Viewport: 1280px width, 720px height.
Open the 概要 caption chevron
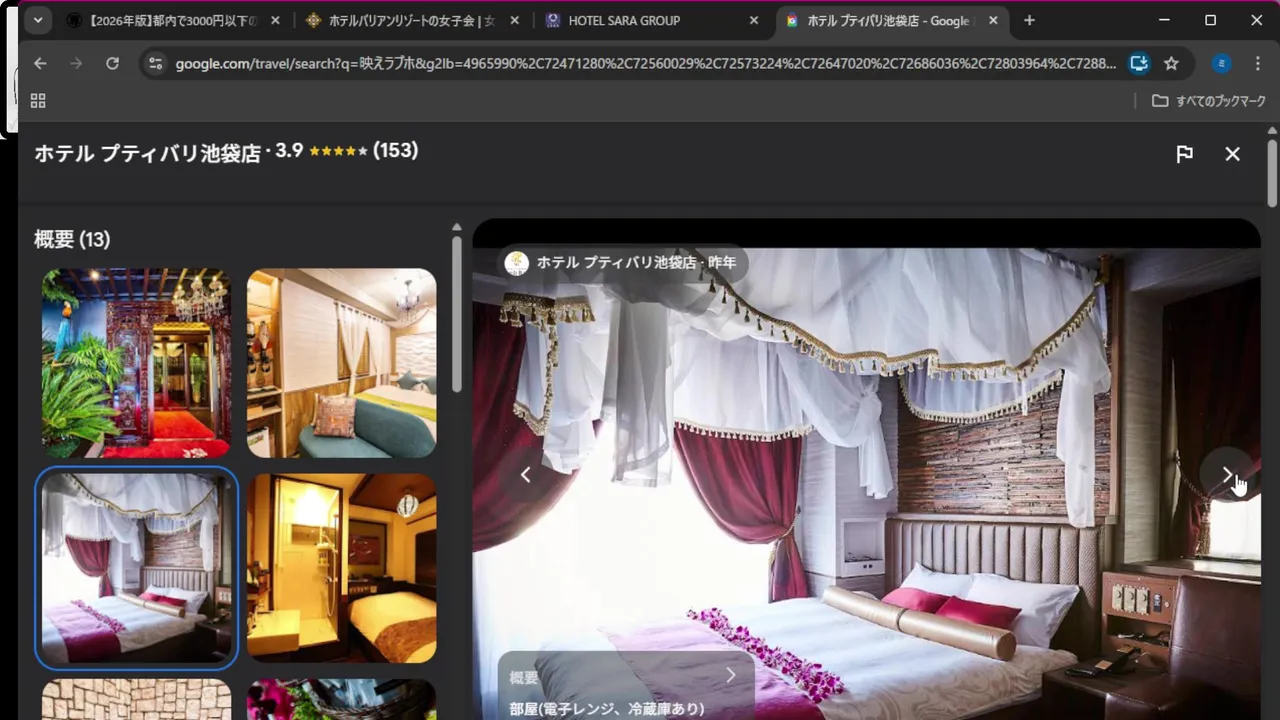pos(731,676)
